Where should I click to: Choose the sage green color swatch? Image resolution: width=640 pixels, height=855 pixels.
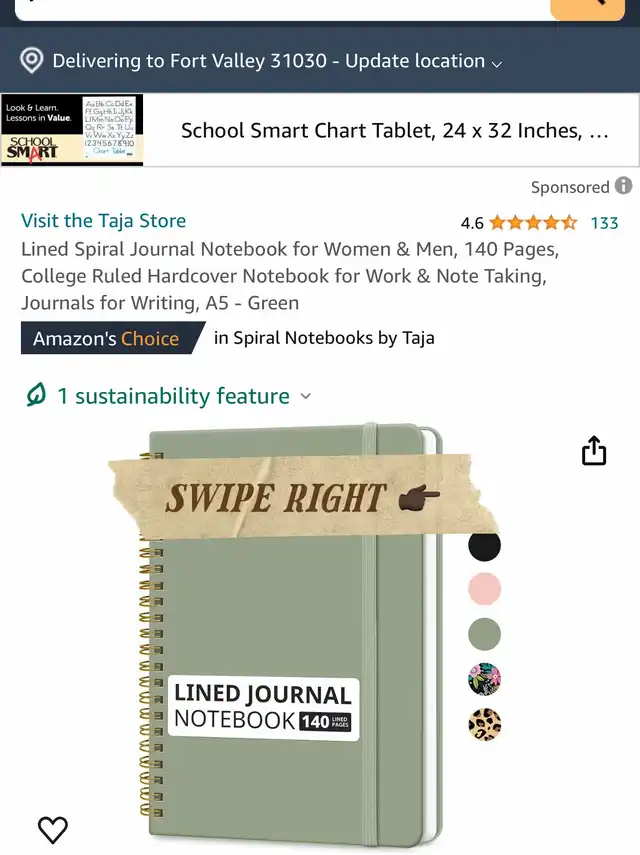click(484, 634)
